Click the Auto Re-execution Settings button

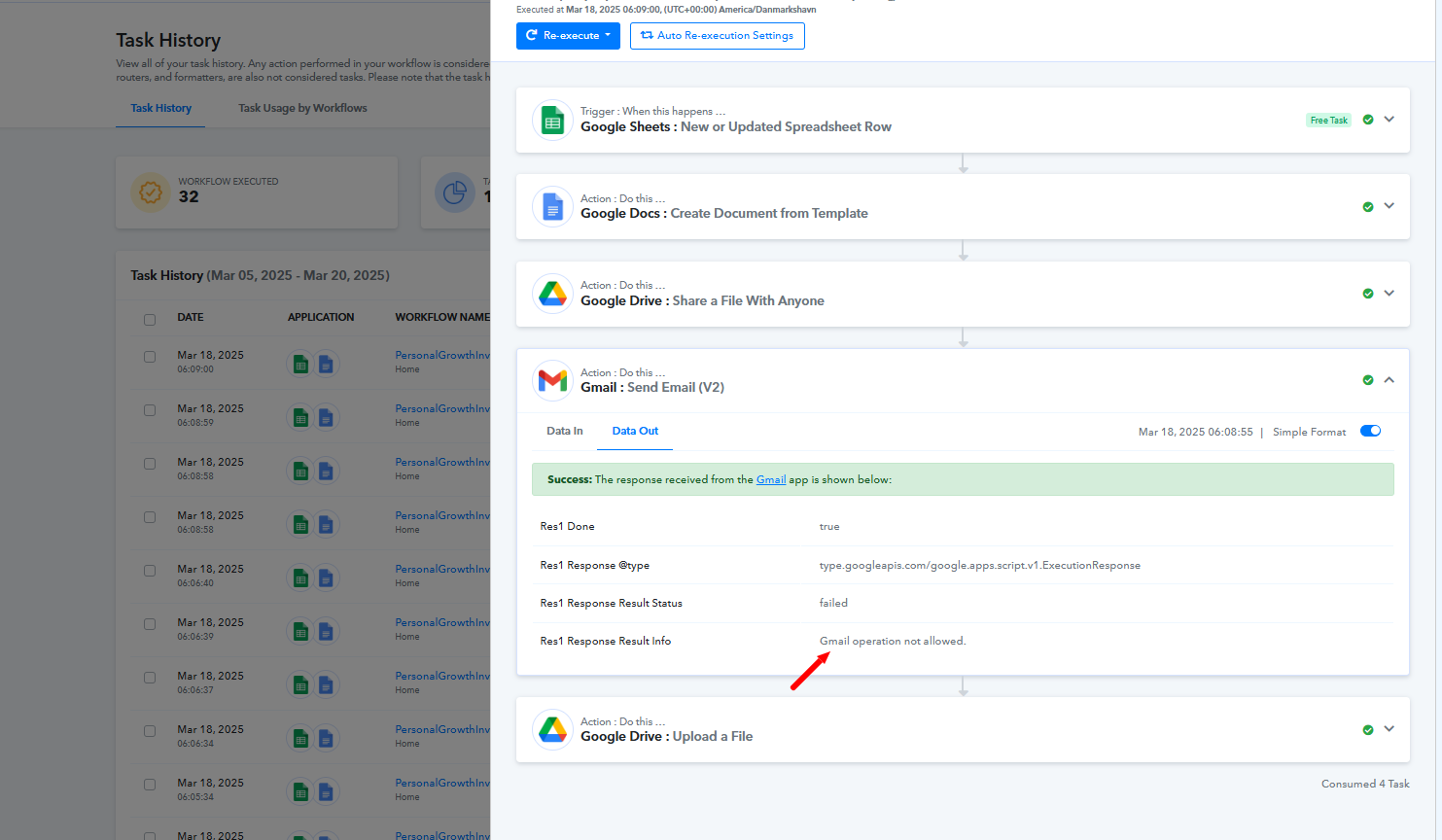point(717,36)
